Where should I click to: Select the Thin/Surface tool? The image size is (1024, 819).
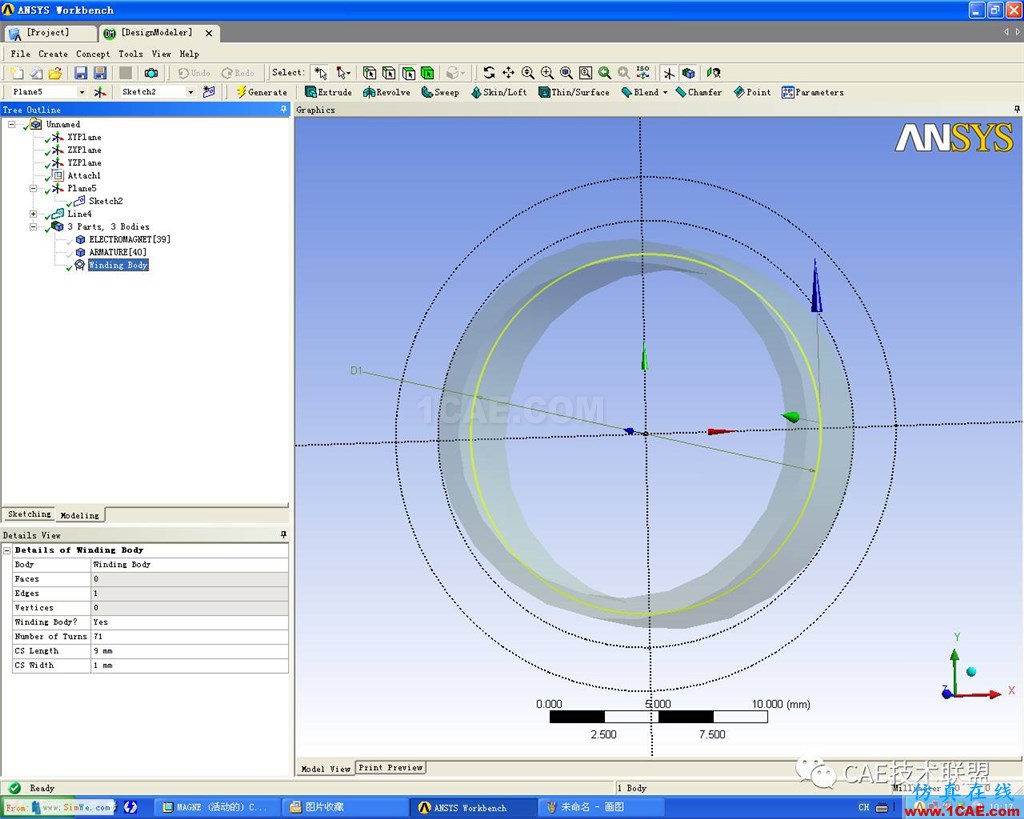pyautogui.click(x=574, y=92)
